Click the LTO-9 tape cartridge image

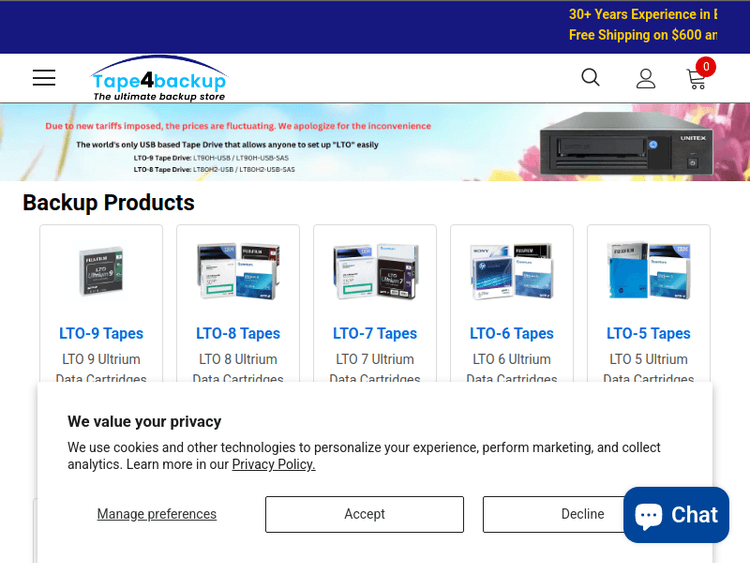click(101, 271)
